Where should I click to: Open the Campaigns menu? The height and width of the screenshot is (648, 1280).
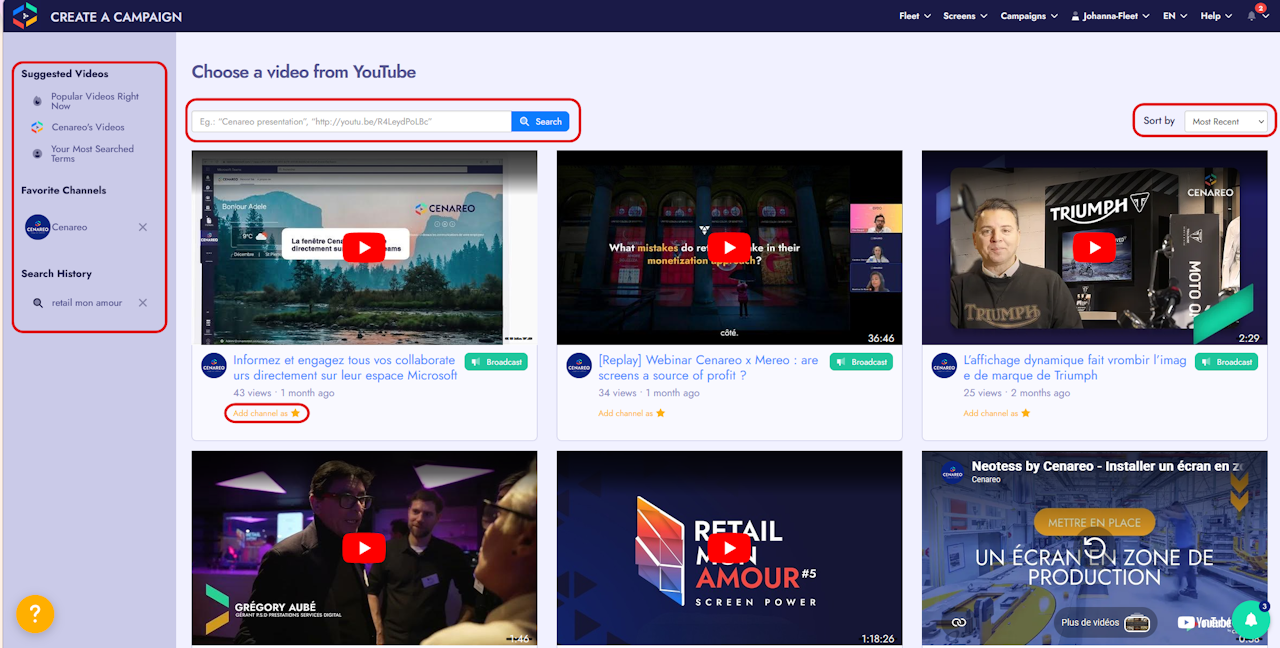coord(1029,16)
